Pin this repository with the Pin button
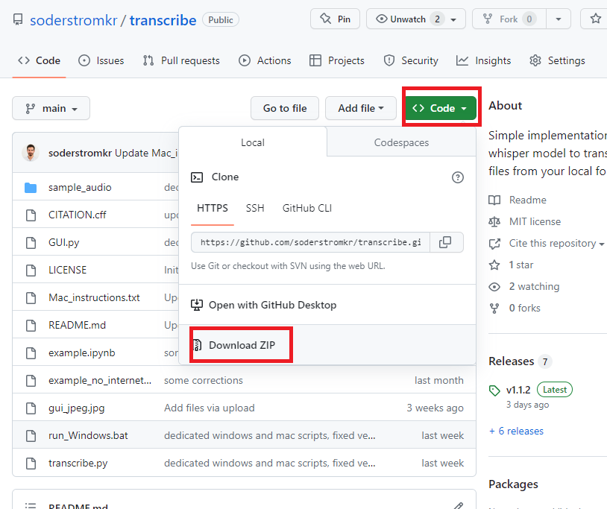Screen dimensions: 607x509 (334, 19)
